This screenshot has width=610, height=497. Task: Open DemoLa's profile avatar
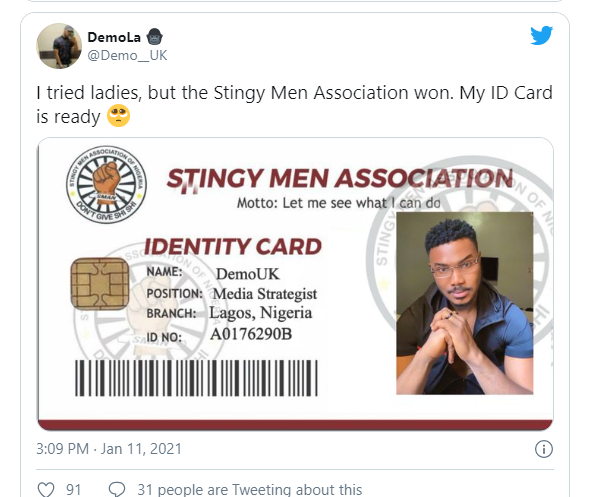tap(58, 45)
